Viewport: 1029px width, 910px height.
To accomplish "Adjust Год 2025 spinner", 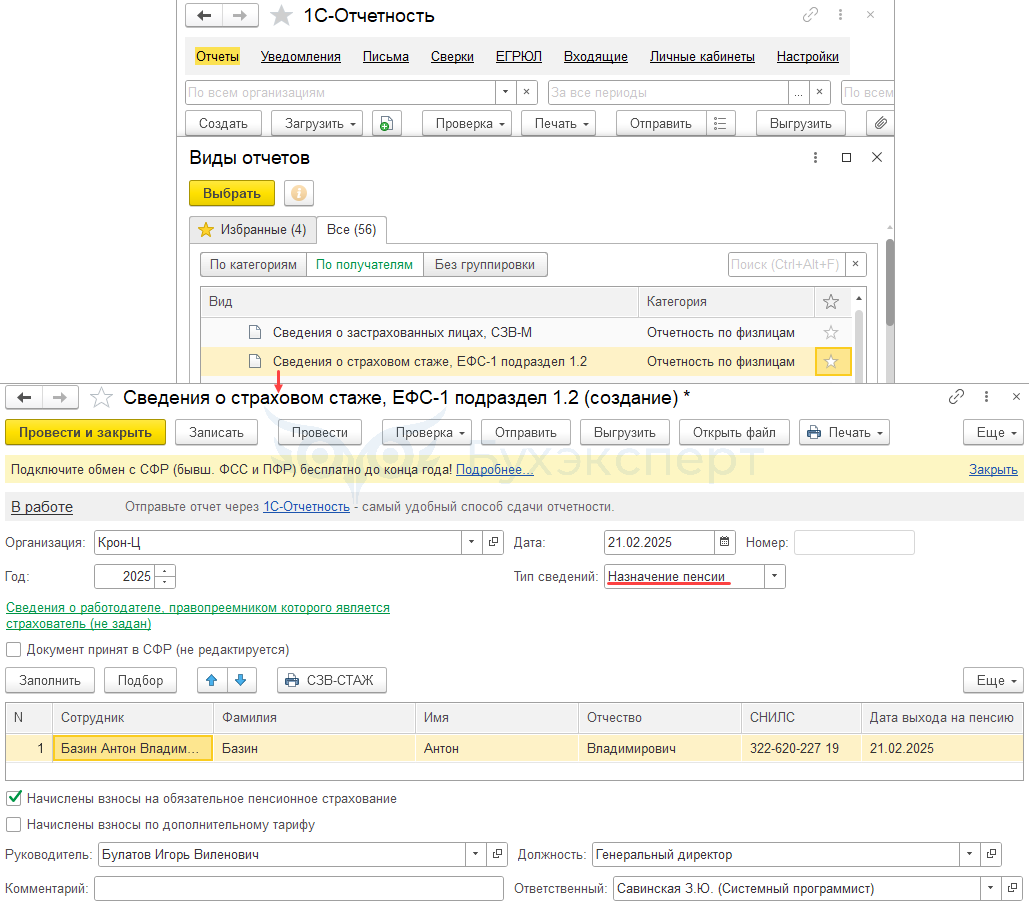I will tap(165, 576).
